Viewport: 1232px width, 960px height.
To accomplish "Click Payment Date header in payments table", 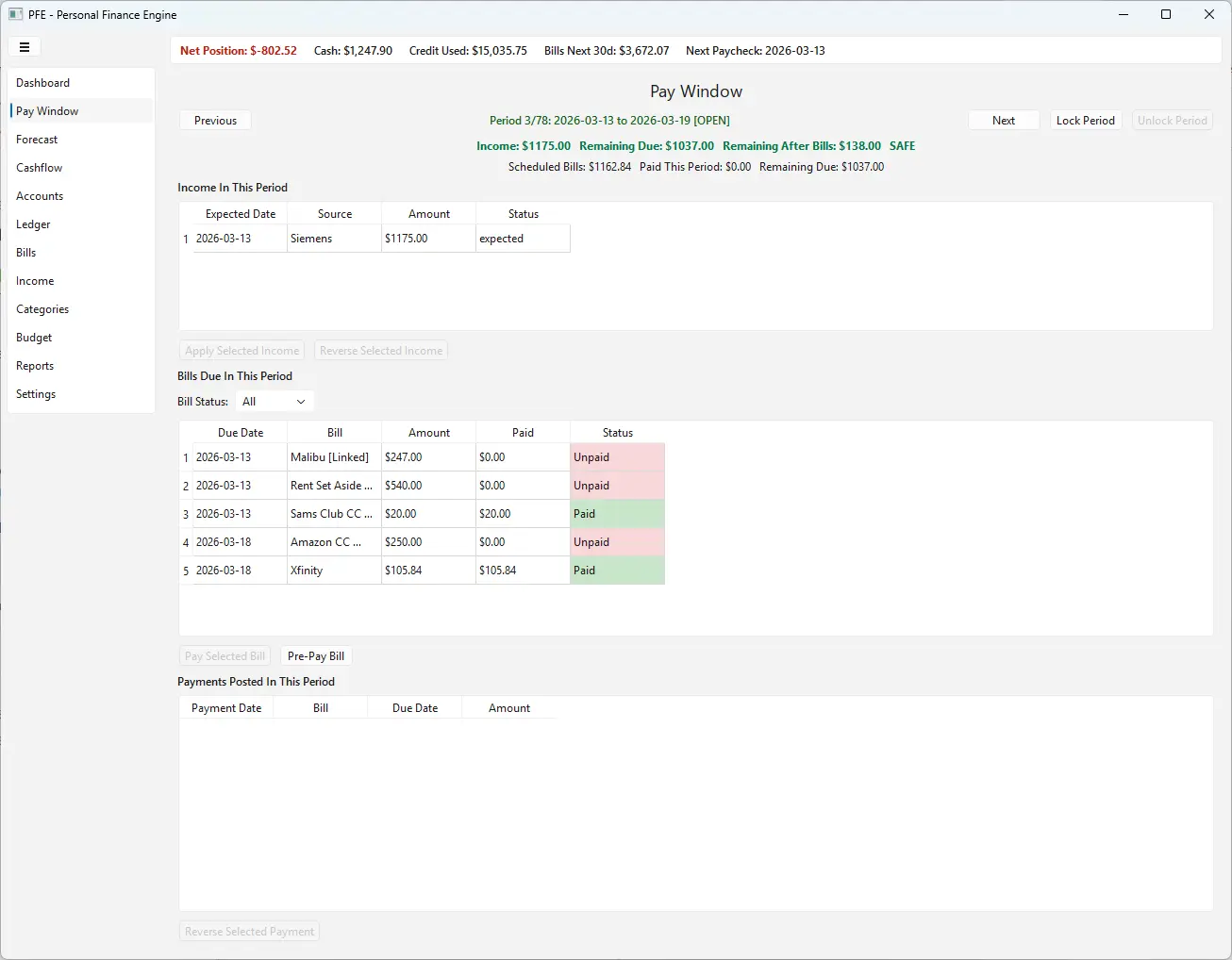I will click(x=226, y=708).
